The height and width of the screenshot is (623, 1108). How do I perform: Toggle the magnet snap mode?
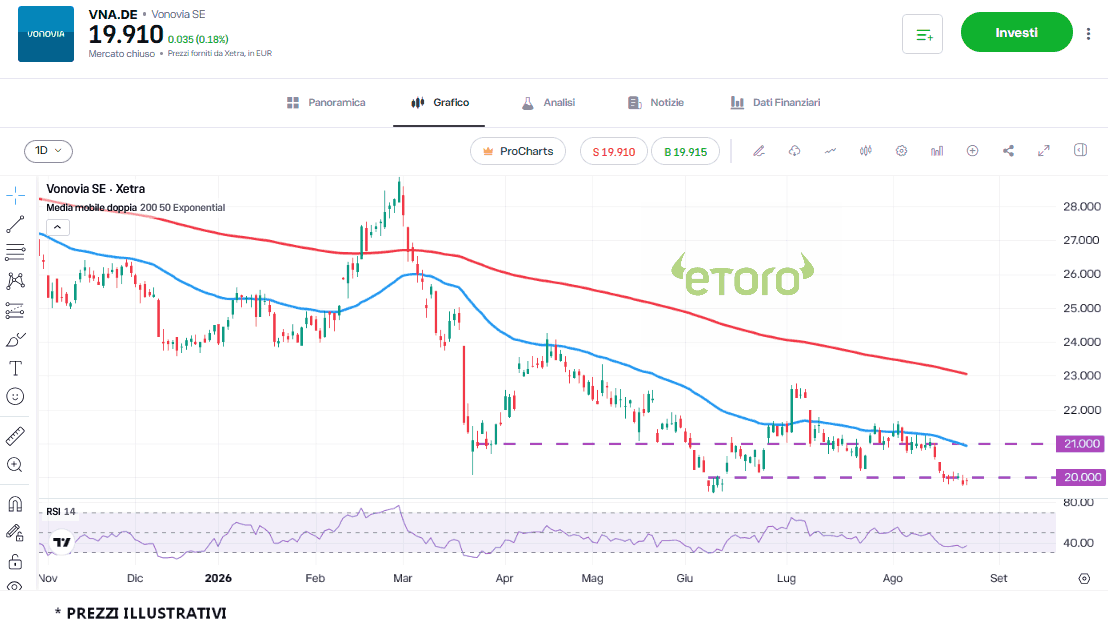16,504
